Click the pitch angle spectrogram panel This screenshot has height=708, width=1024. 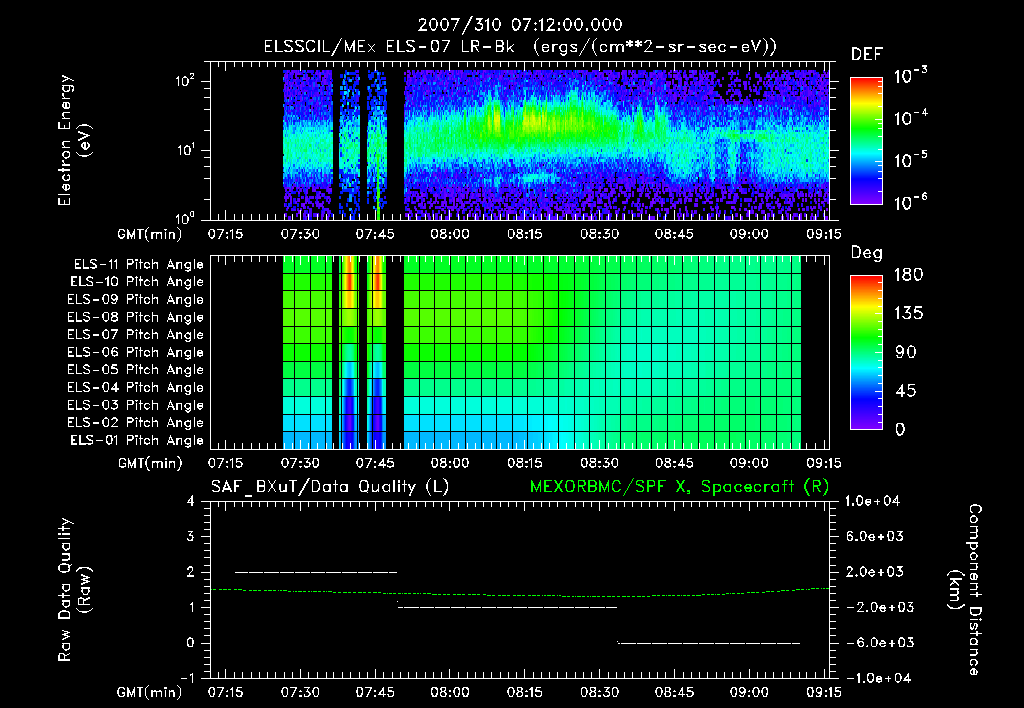pos(520,352)
